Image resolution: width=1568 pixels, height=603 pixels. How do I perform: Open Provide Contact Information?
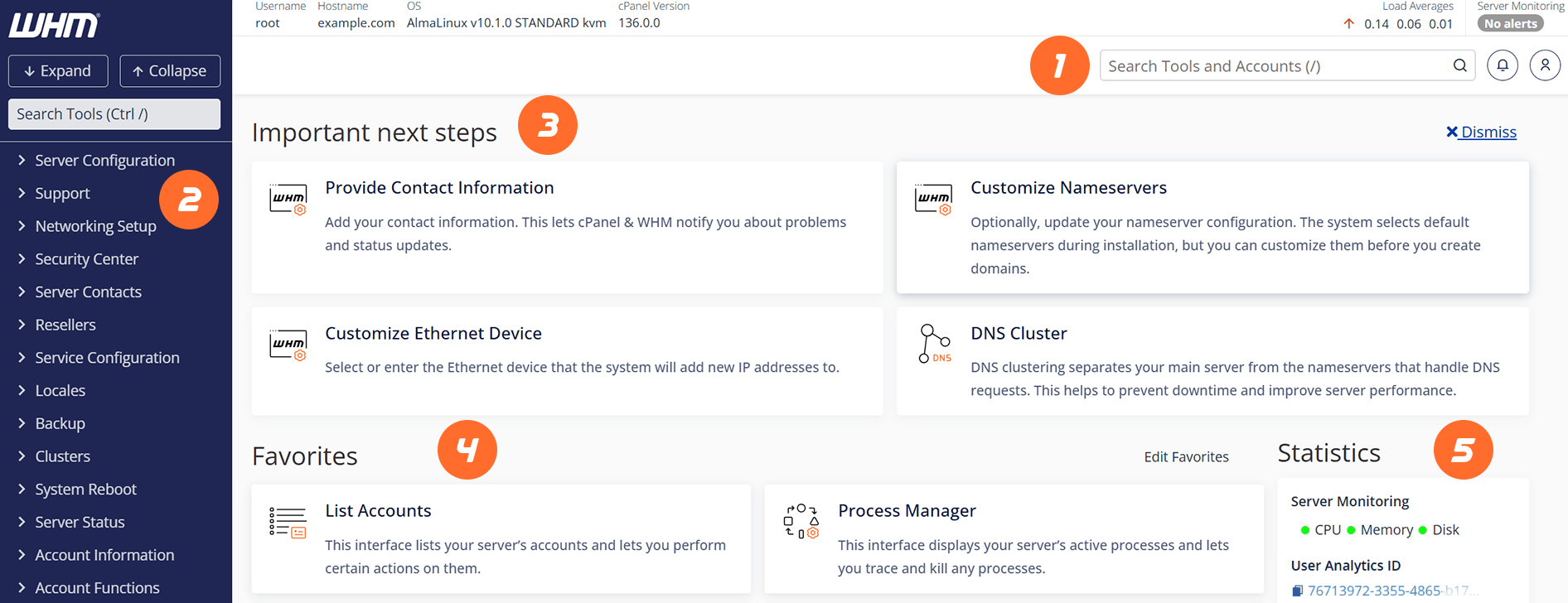(x=439, y=187)
